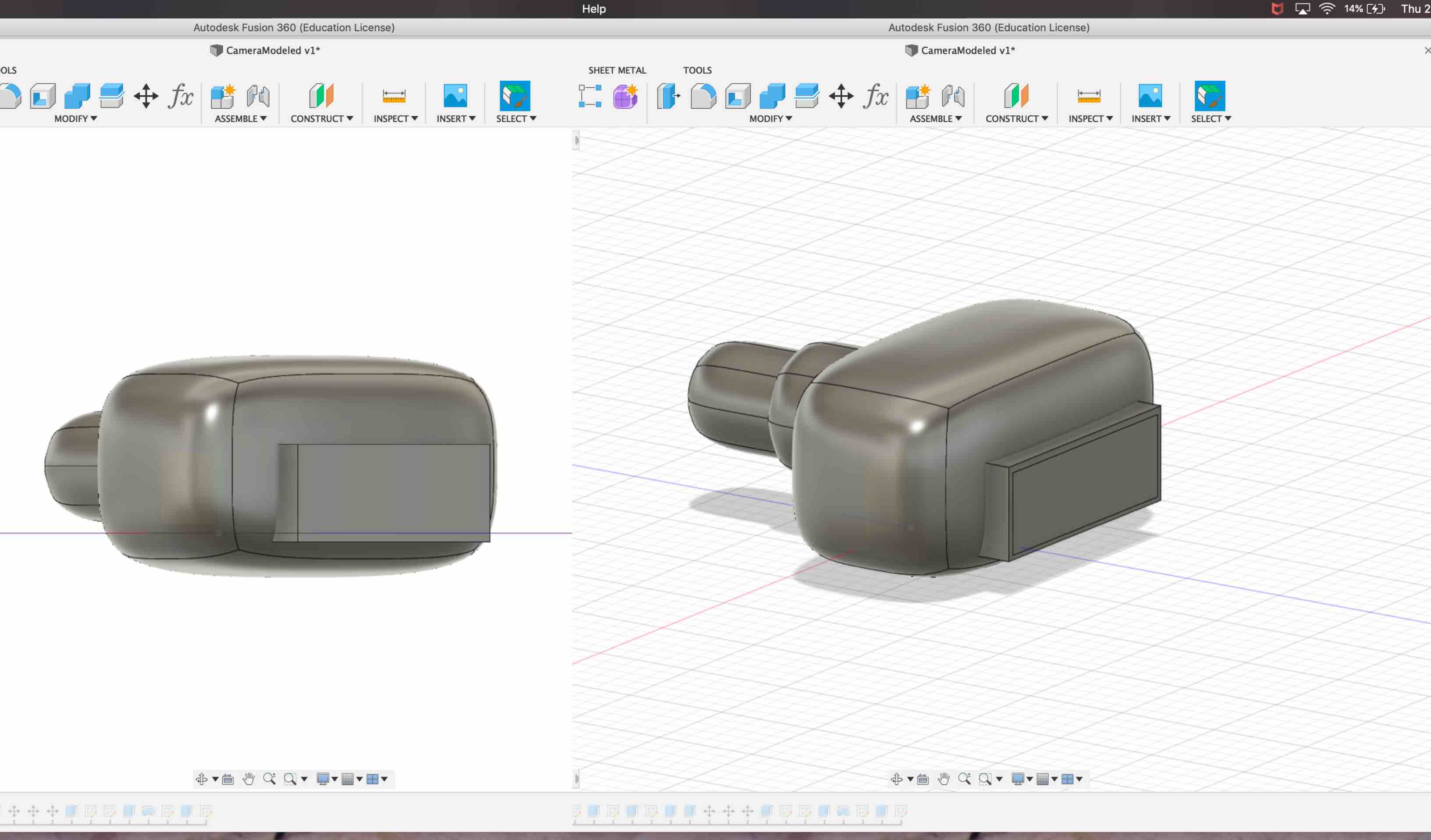Click the New Component icon in right window
1431x840 pixels.
pyautogui.click(x=918, y=96)
